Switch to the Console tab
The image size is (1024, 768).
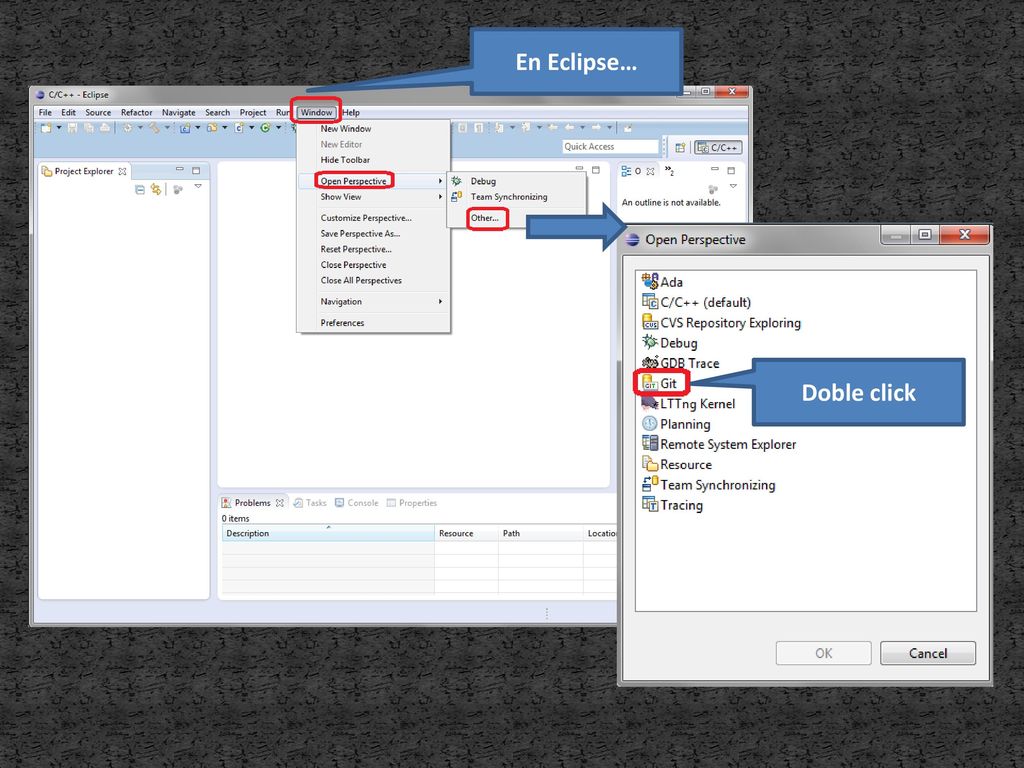pos(357,503)
